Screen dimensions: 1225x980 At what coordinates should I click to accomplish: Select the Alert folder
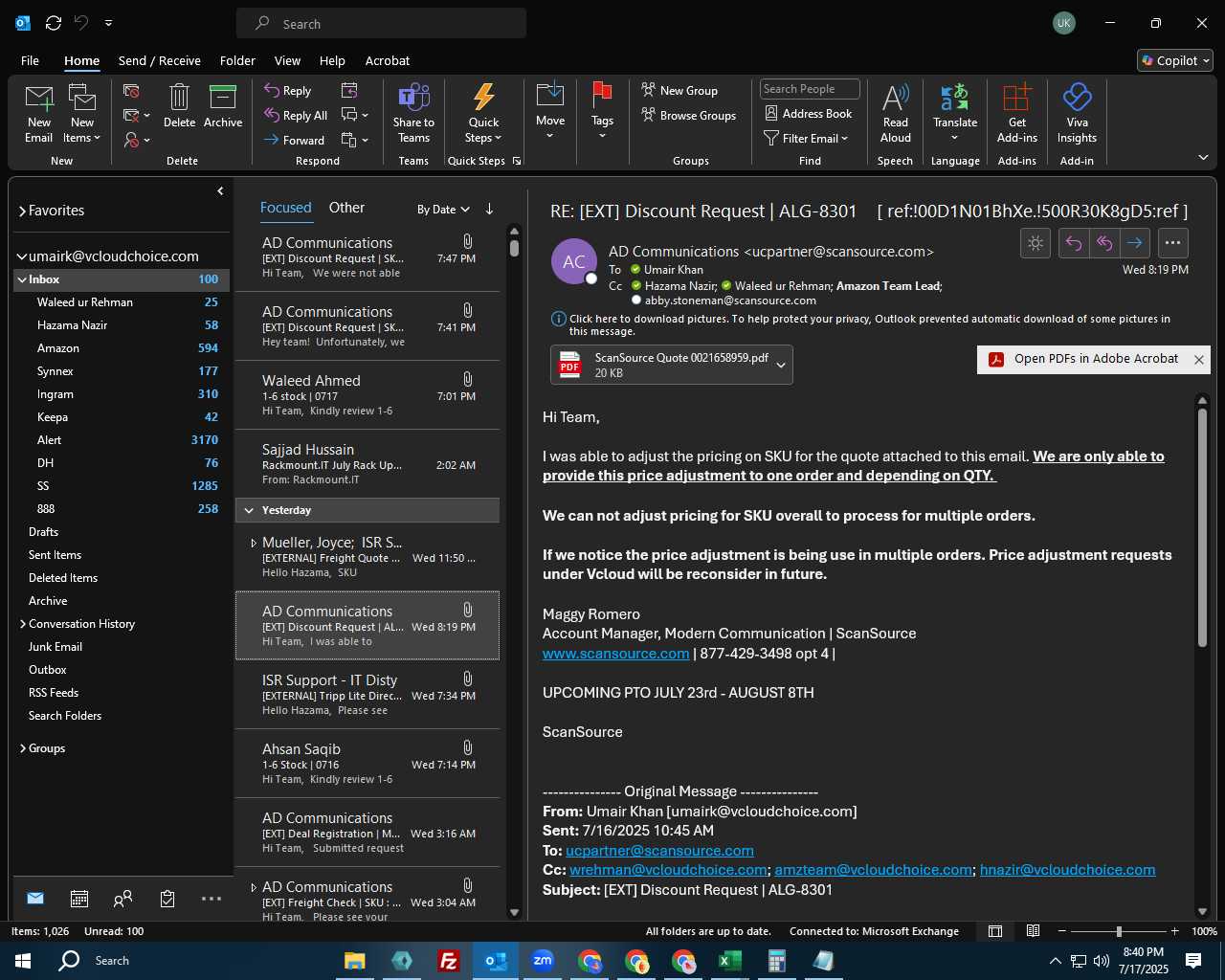pyautogui.click(x=122, y=440)
